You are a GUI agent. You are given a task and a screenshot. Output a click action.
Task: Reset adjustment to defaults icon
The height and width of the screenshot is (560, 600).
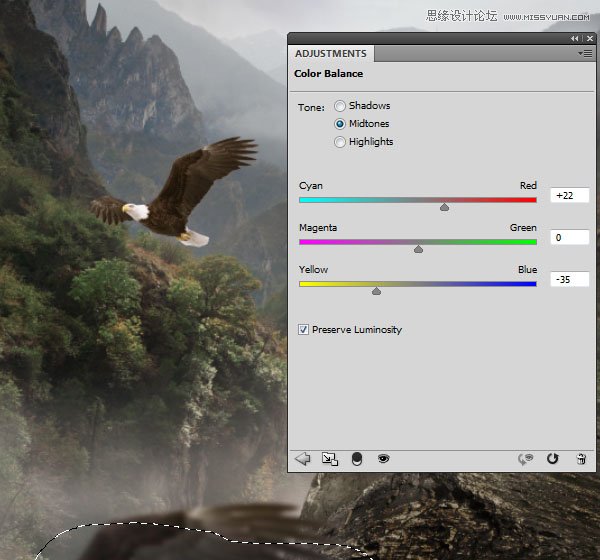[x=553, y=458]
